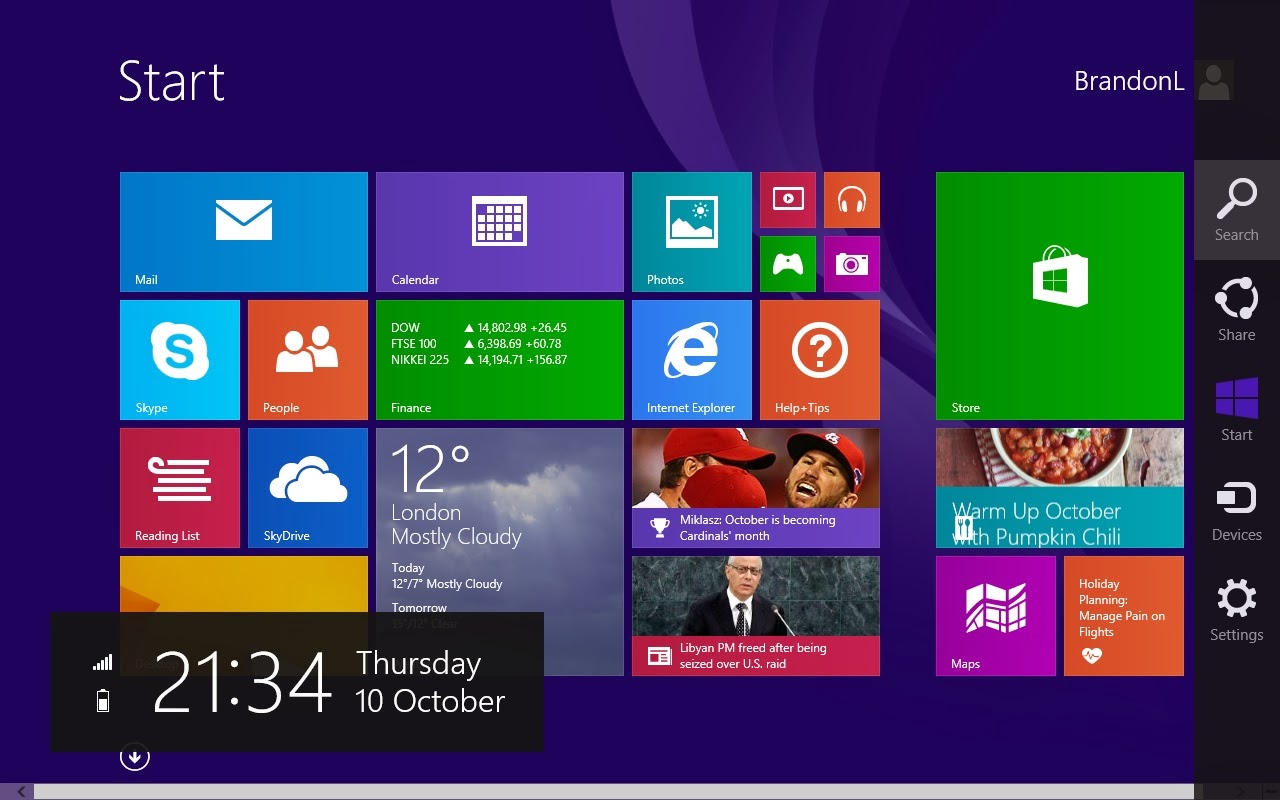Click the FTSE 100 stock row
This screenshot has width=1280, height=800.
476,344
